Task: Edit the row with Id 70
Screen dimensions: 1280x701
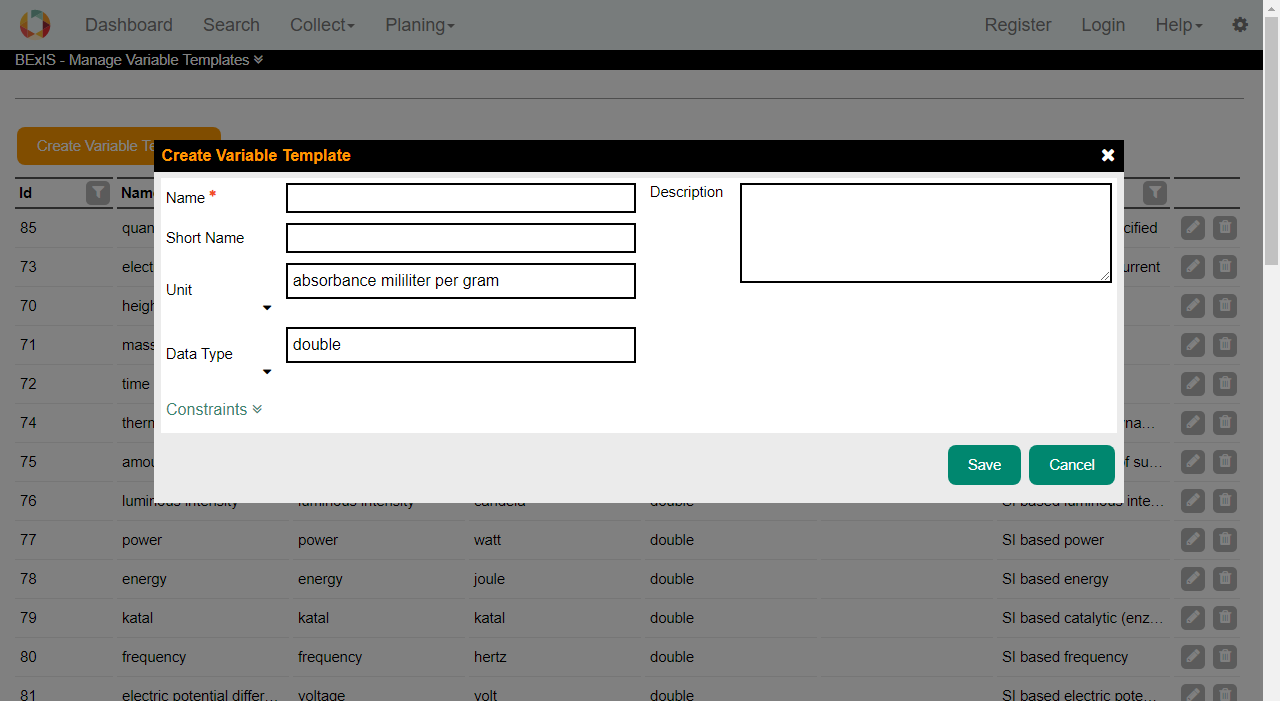Action: coord(1192,306)
